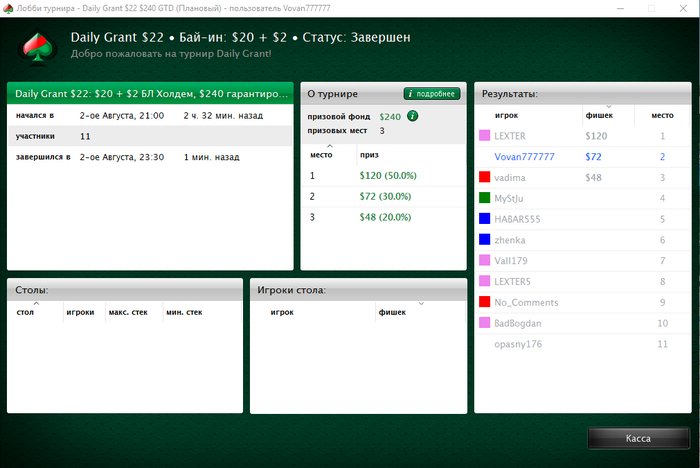Close the tournament lobby window
The image size is (700, 468).
[683, 8]
